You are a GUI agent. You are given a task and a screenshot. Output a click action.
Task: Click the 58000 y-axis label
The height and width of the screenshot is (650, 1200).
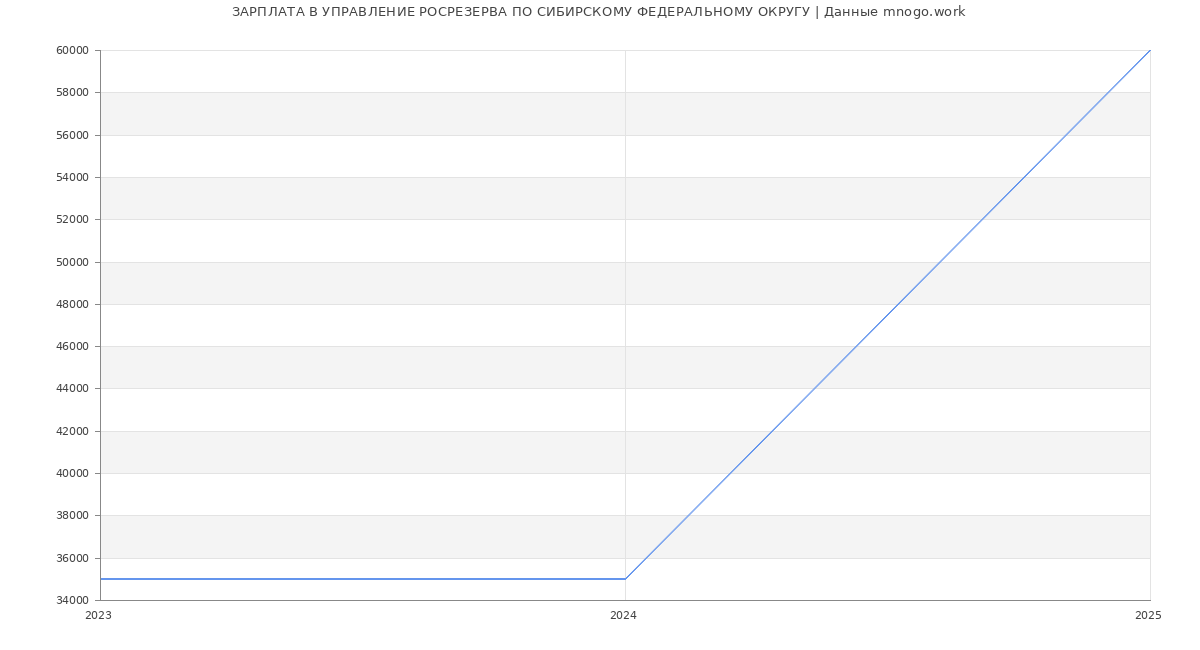(x=72, y=93)
